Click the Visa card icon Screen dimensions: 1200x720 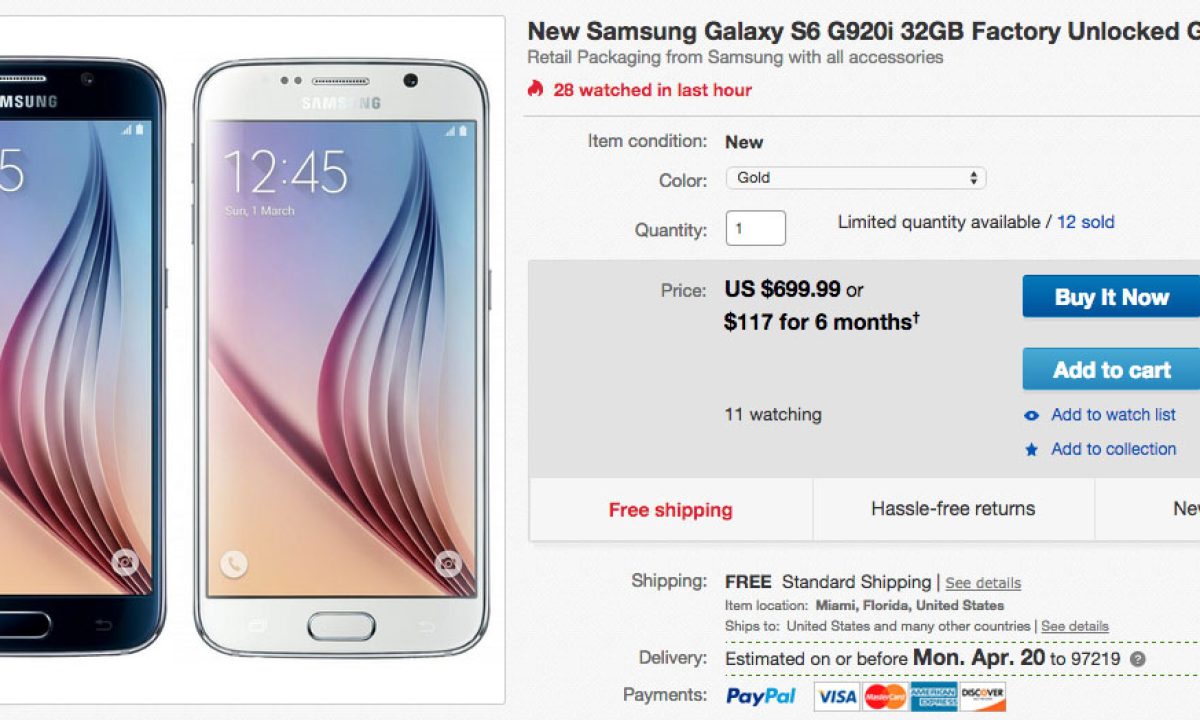836,696
